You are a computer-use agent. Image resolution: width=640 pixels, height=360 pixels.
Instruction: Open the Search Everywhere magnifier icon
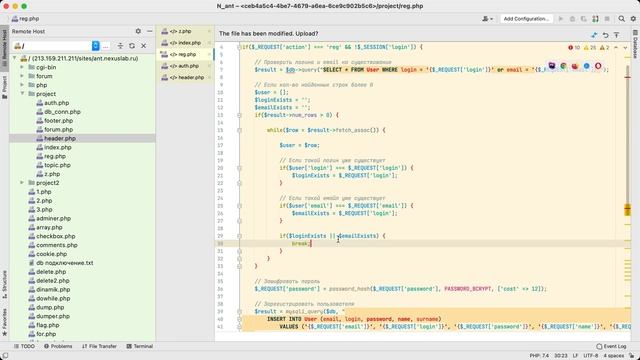[621, 19]
